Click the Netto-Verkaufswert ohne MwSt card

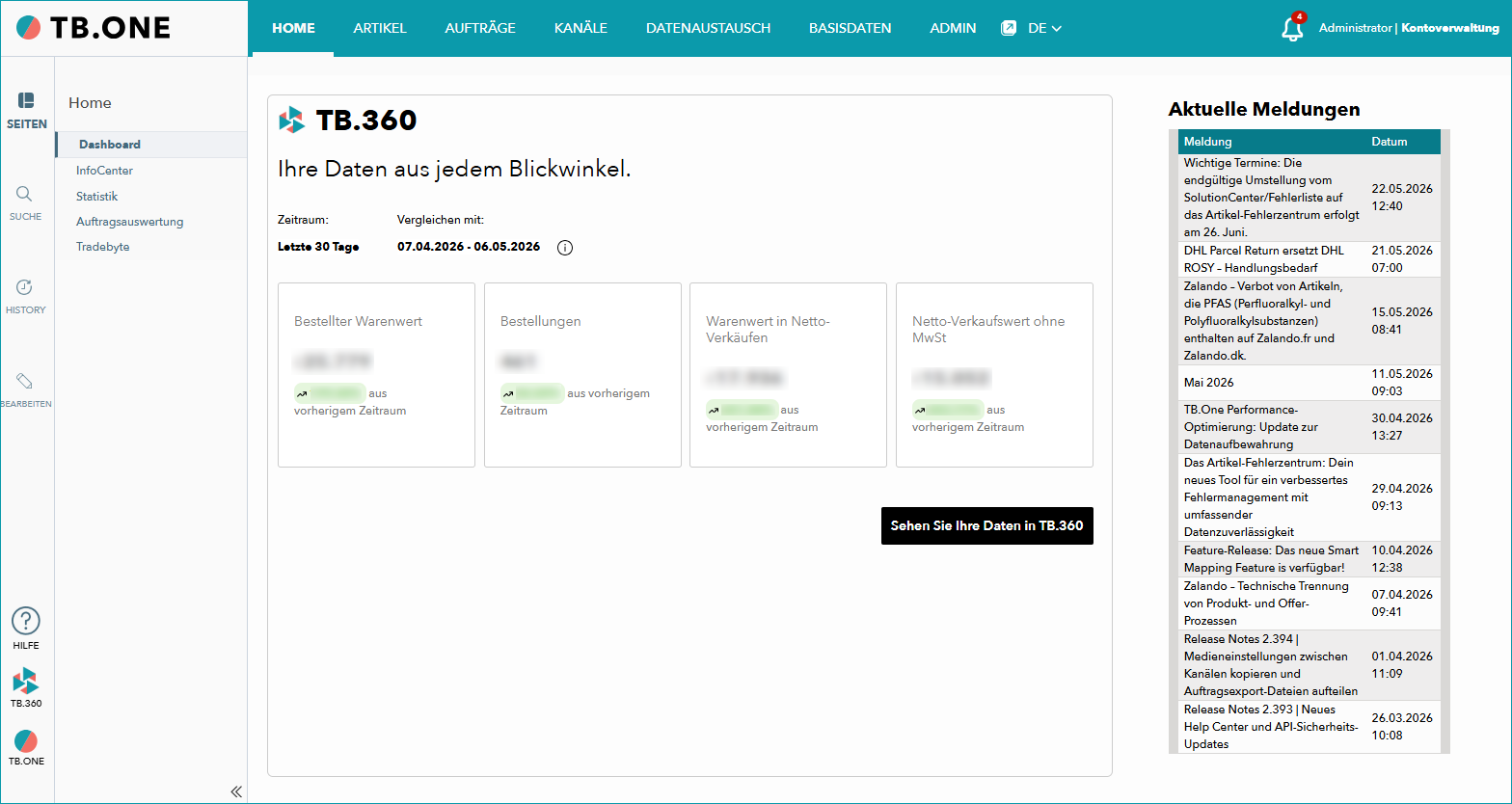[x=994, y=375]
